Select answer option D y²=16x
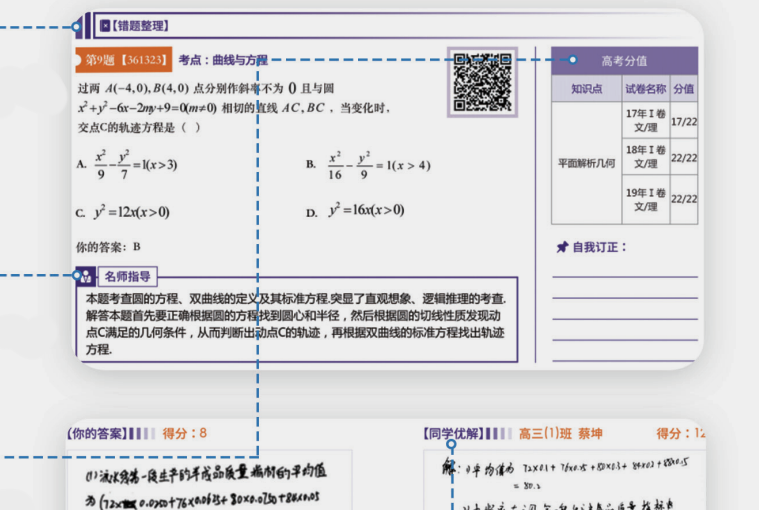 pos(366,211)
